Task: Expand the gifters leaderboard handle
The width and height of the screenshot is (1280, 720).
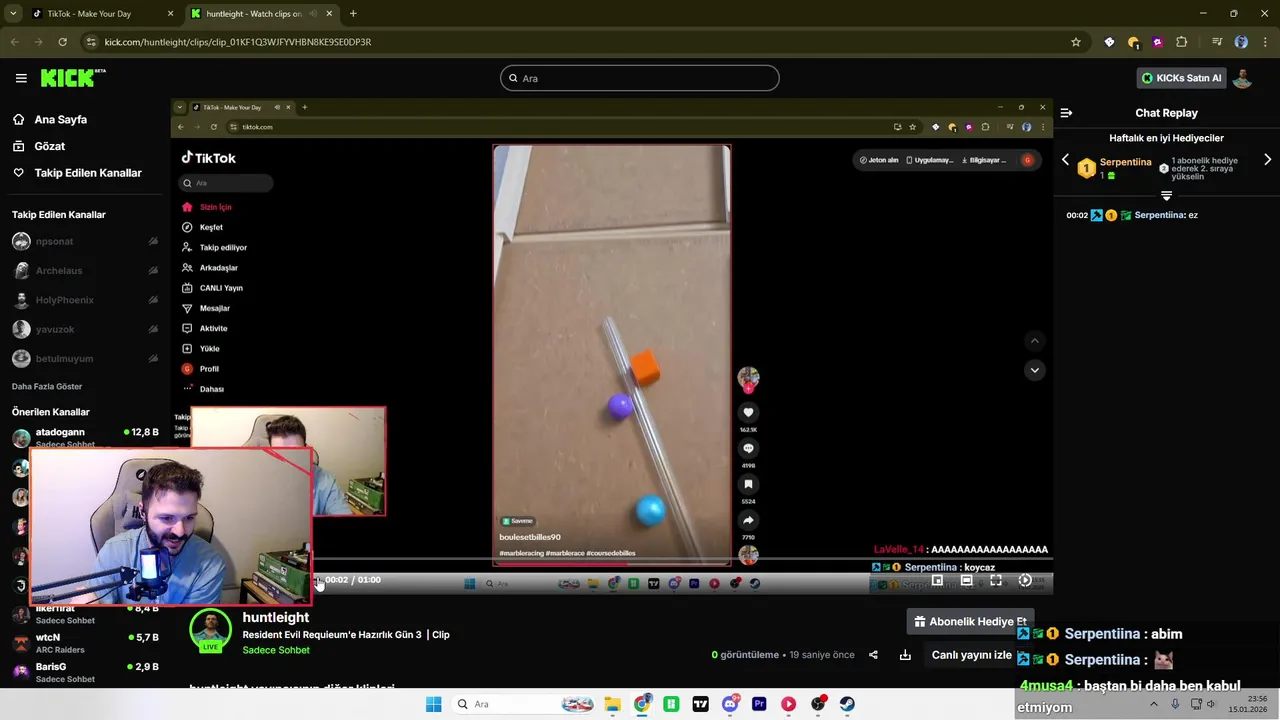Action: coord(1166,195)
